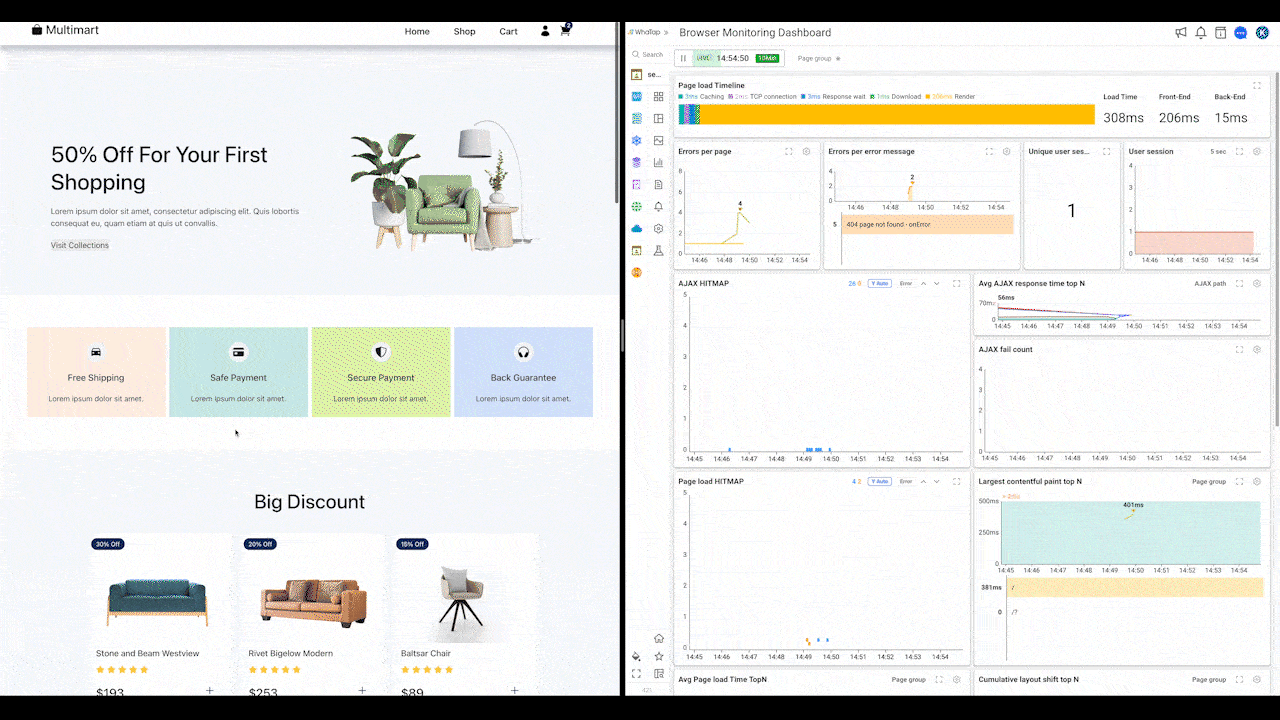Select the orange round product icon
Image resolution: width=1280 pixels, height=720 pixels.
[x=636, y=272]
